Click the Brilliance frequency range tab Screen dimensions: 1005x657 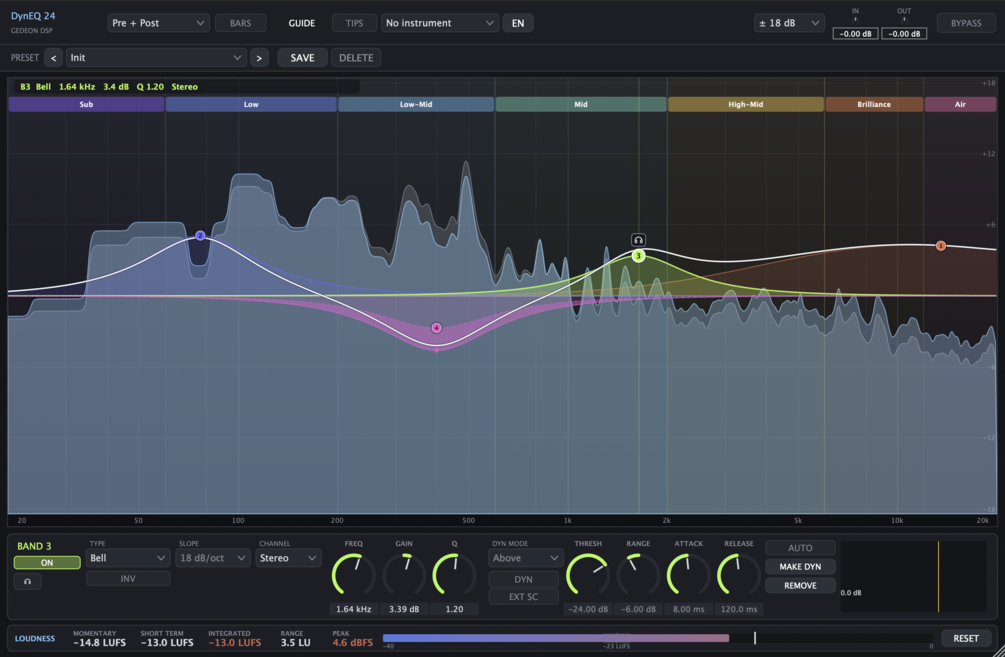click(x=874, y=104)
